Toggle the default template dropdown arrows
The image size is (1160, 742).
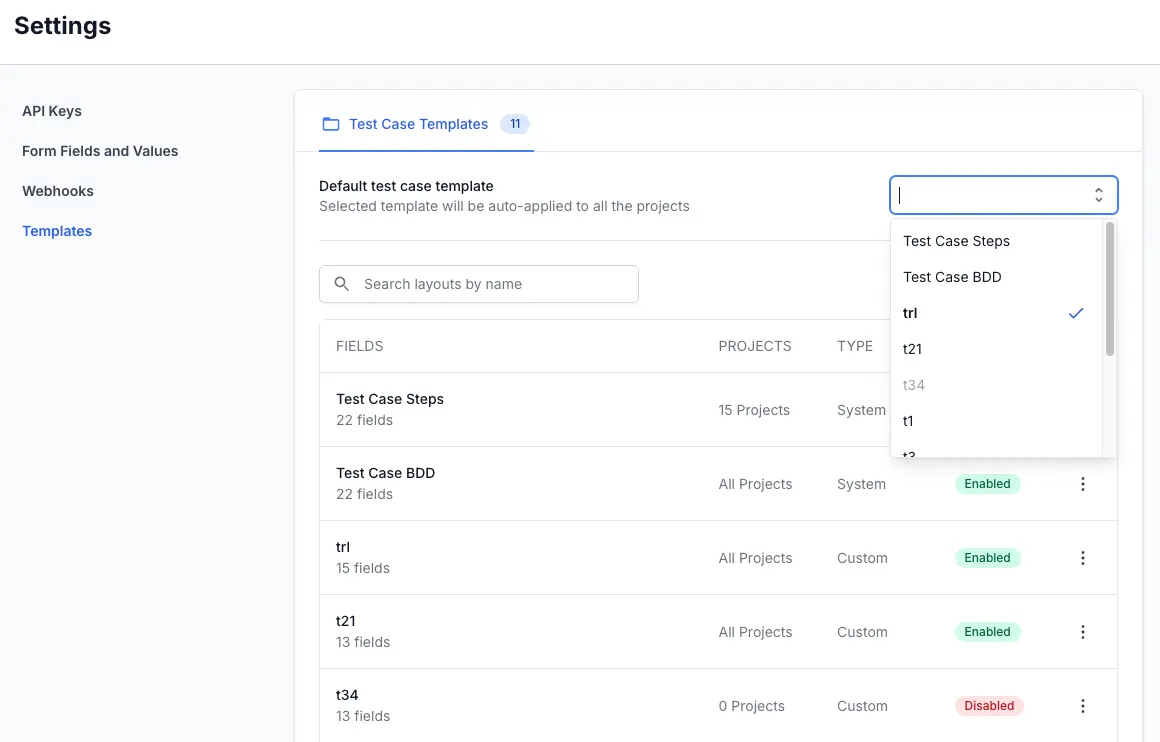click(x=1098, y=196)
